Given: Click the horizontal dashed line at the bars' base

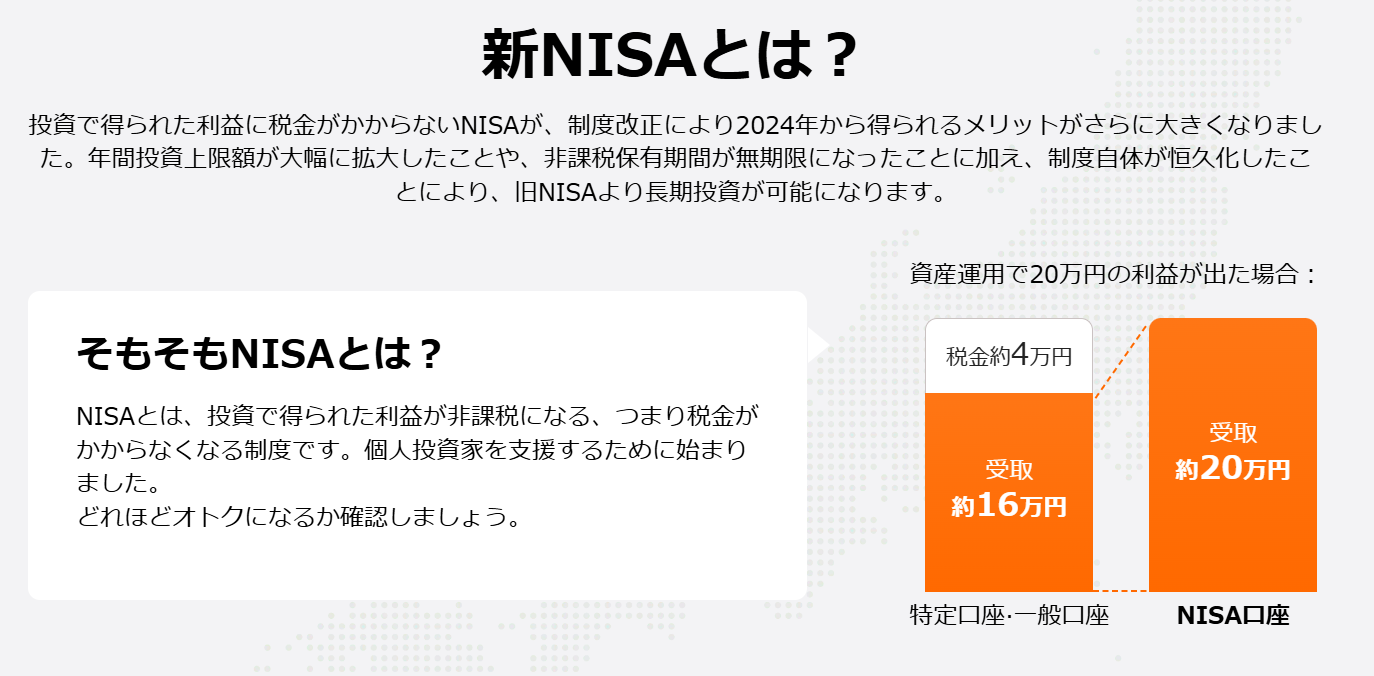Looking at the screenshot, I should tap(1120, 590).
